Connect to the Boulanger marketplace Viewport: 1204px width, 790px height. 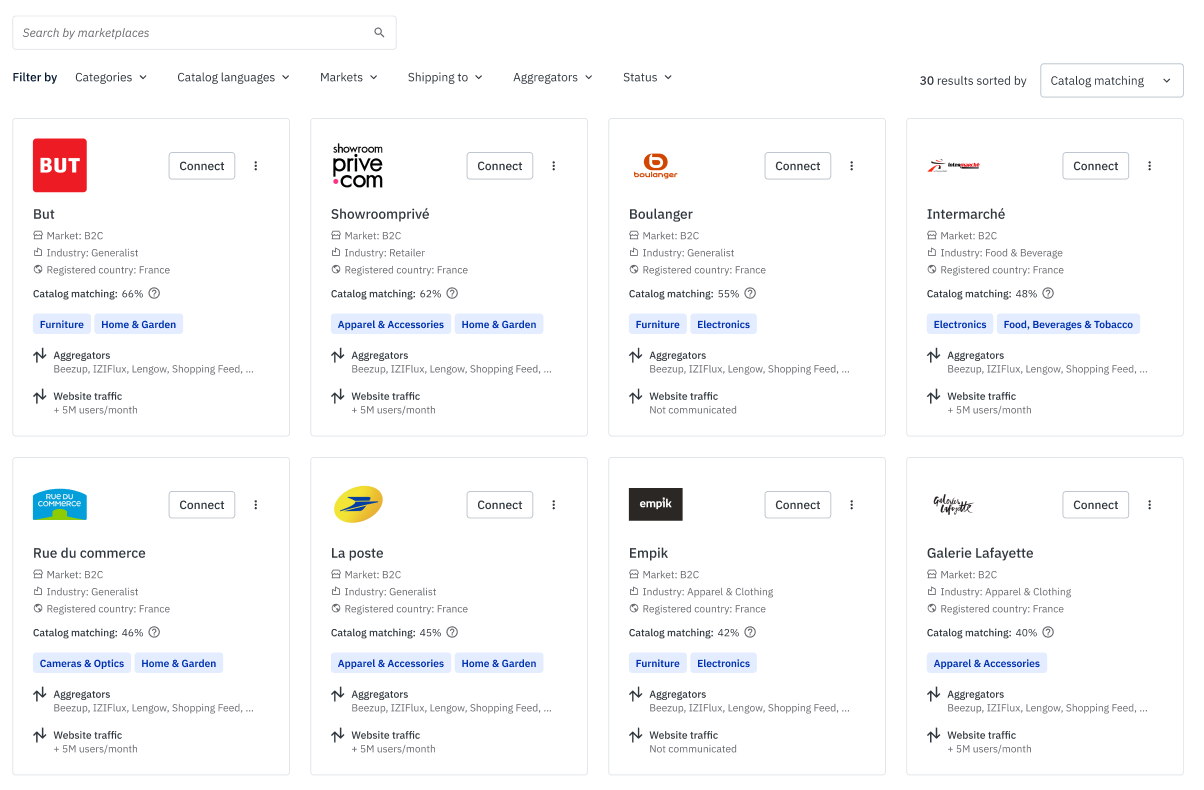797,166
